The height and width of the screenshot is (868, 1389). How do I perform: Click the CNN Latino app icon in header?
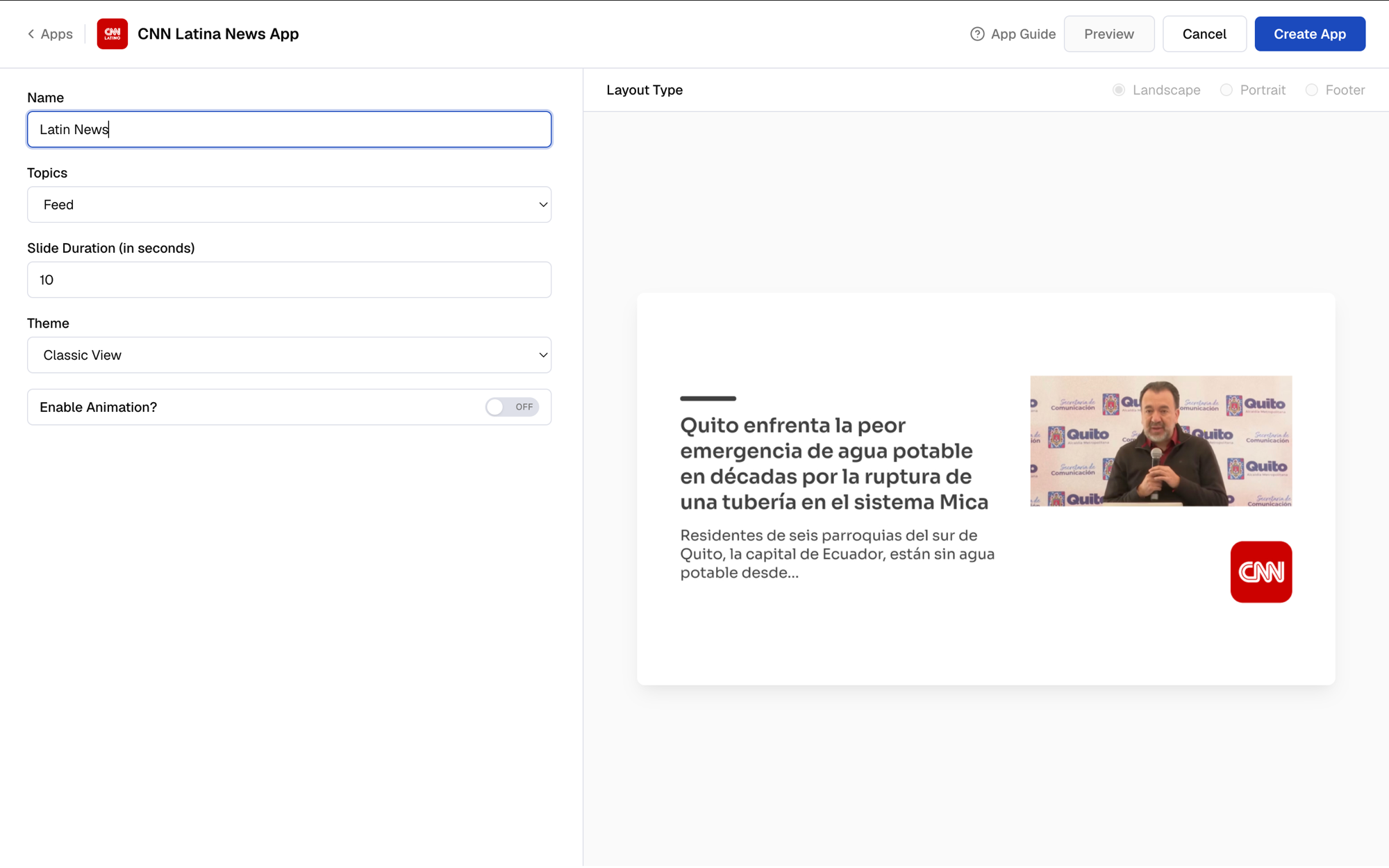point(112,34)
